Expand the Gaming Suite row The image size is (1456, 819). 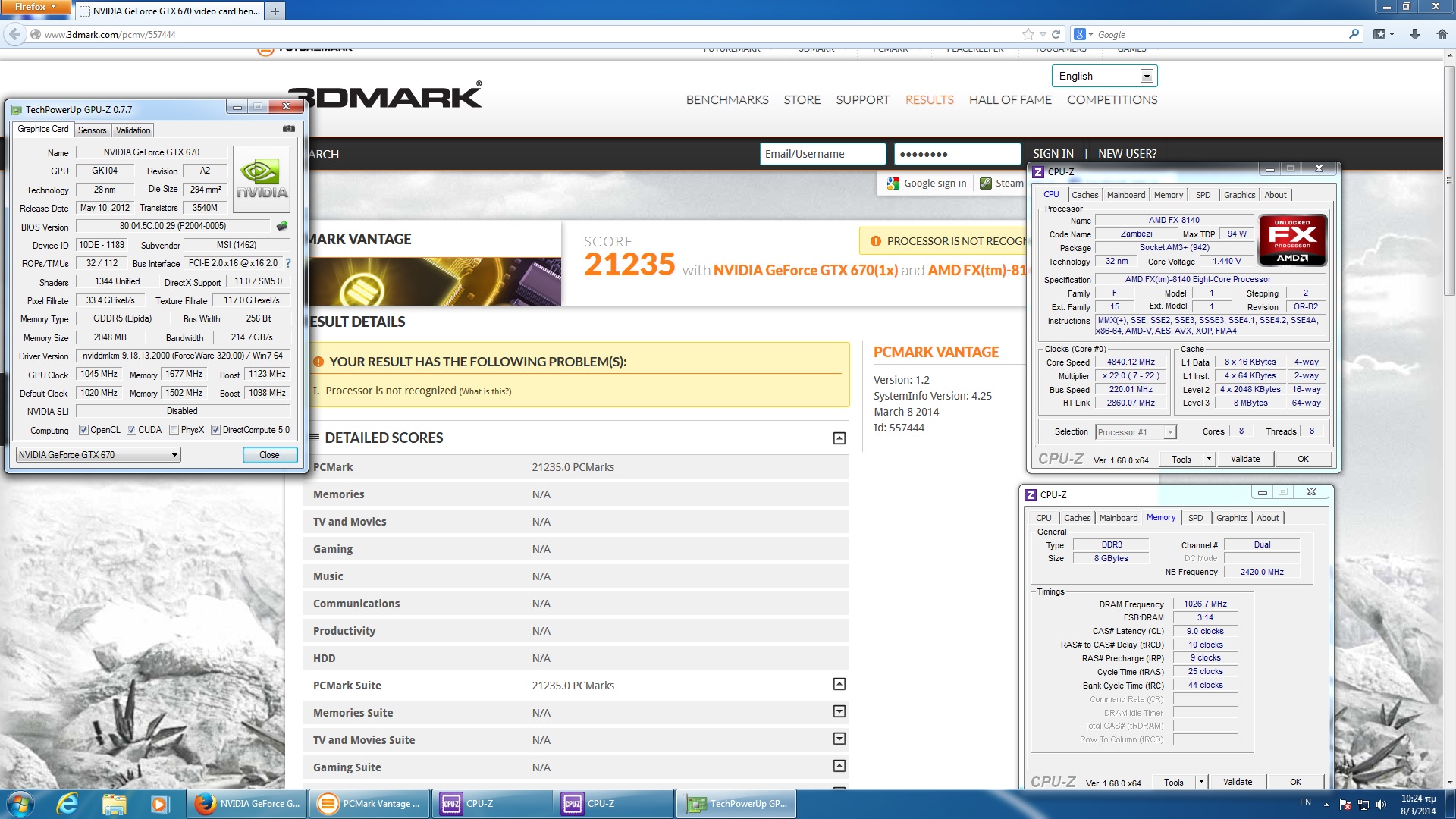(x=839, y=766)
